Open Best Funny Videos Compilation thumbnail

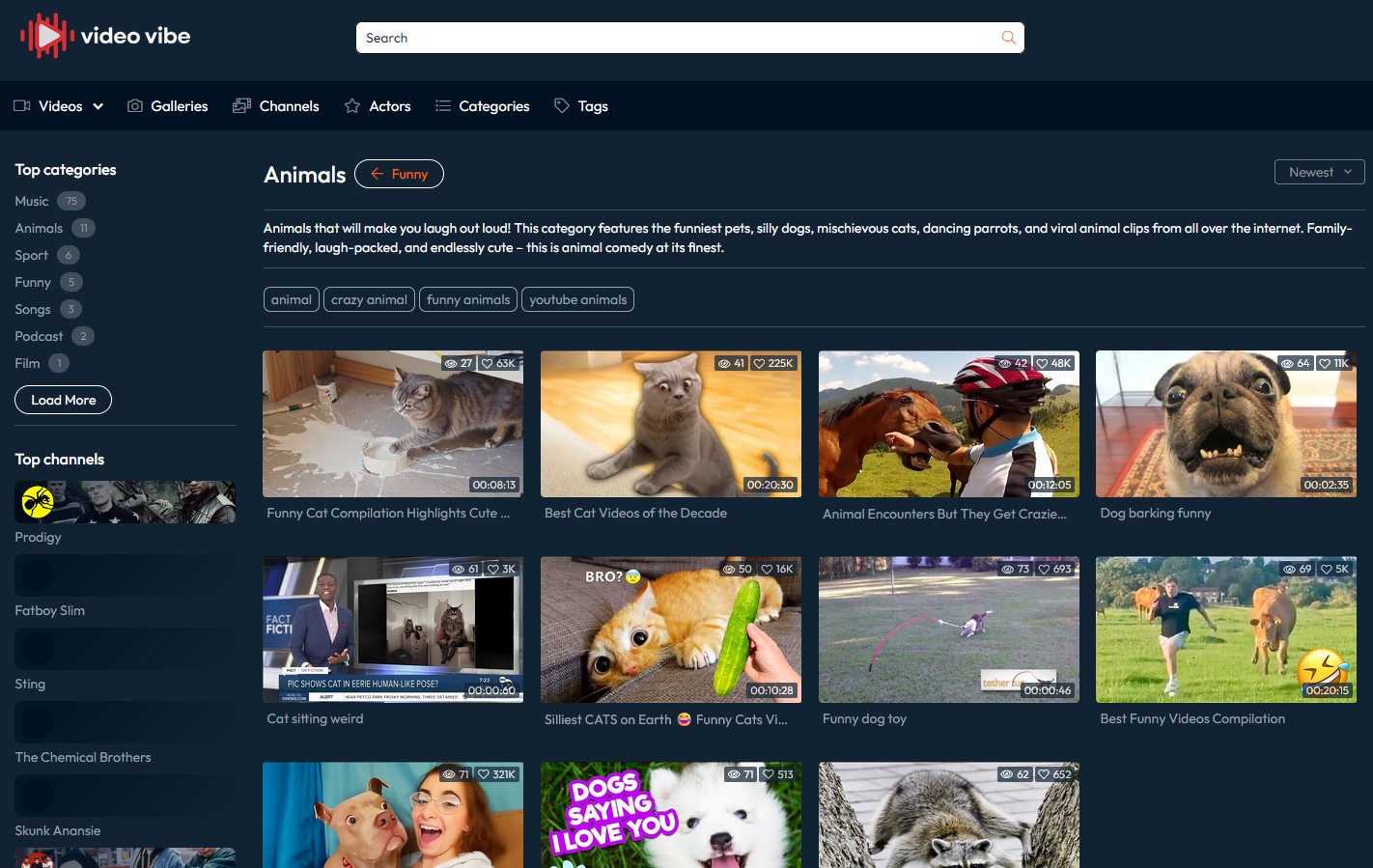click(x=1225, y=629)
